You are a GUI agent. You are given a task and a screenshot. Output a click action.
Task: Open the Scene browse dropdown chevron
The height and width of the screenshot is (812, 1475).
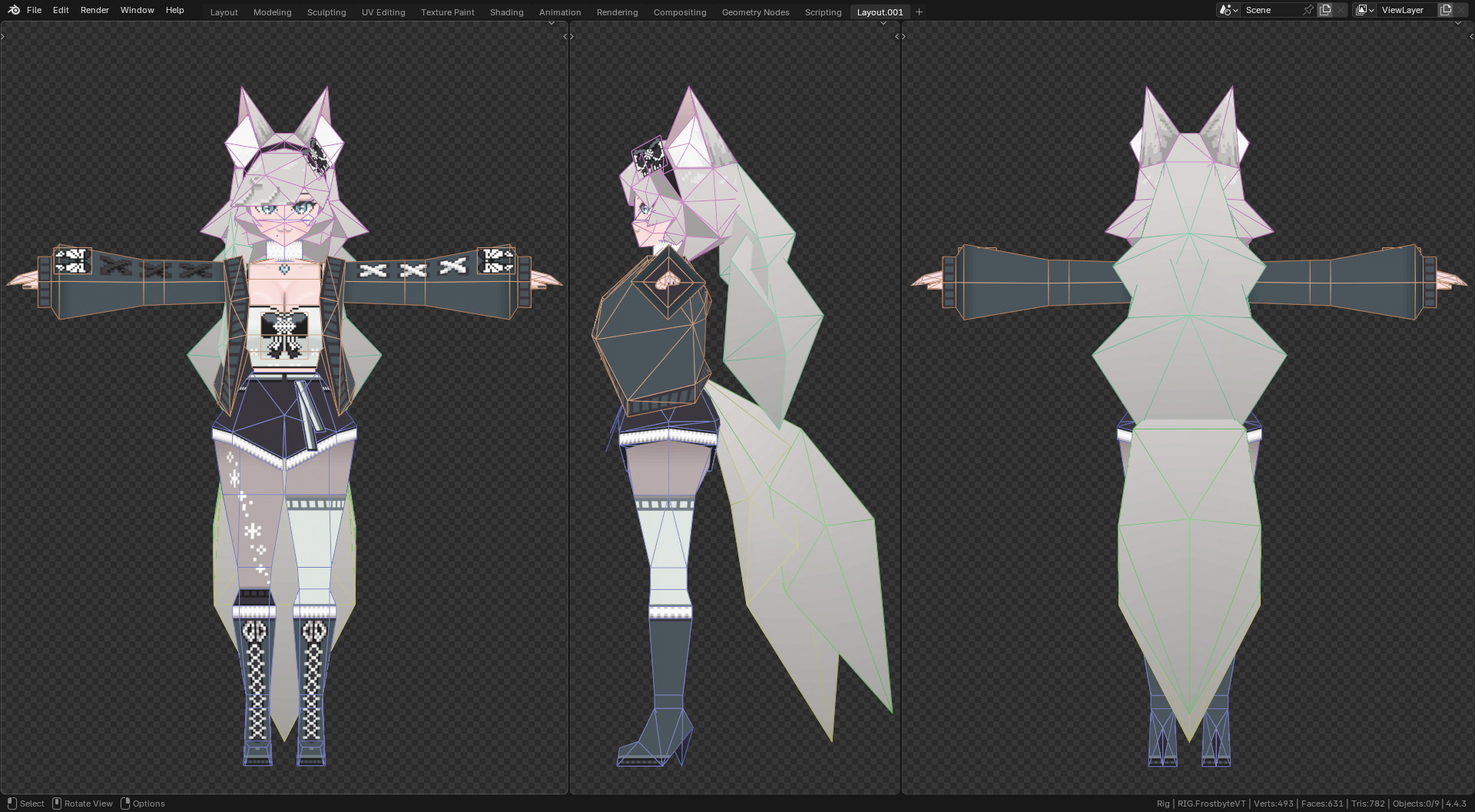coord(1235,9)
